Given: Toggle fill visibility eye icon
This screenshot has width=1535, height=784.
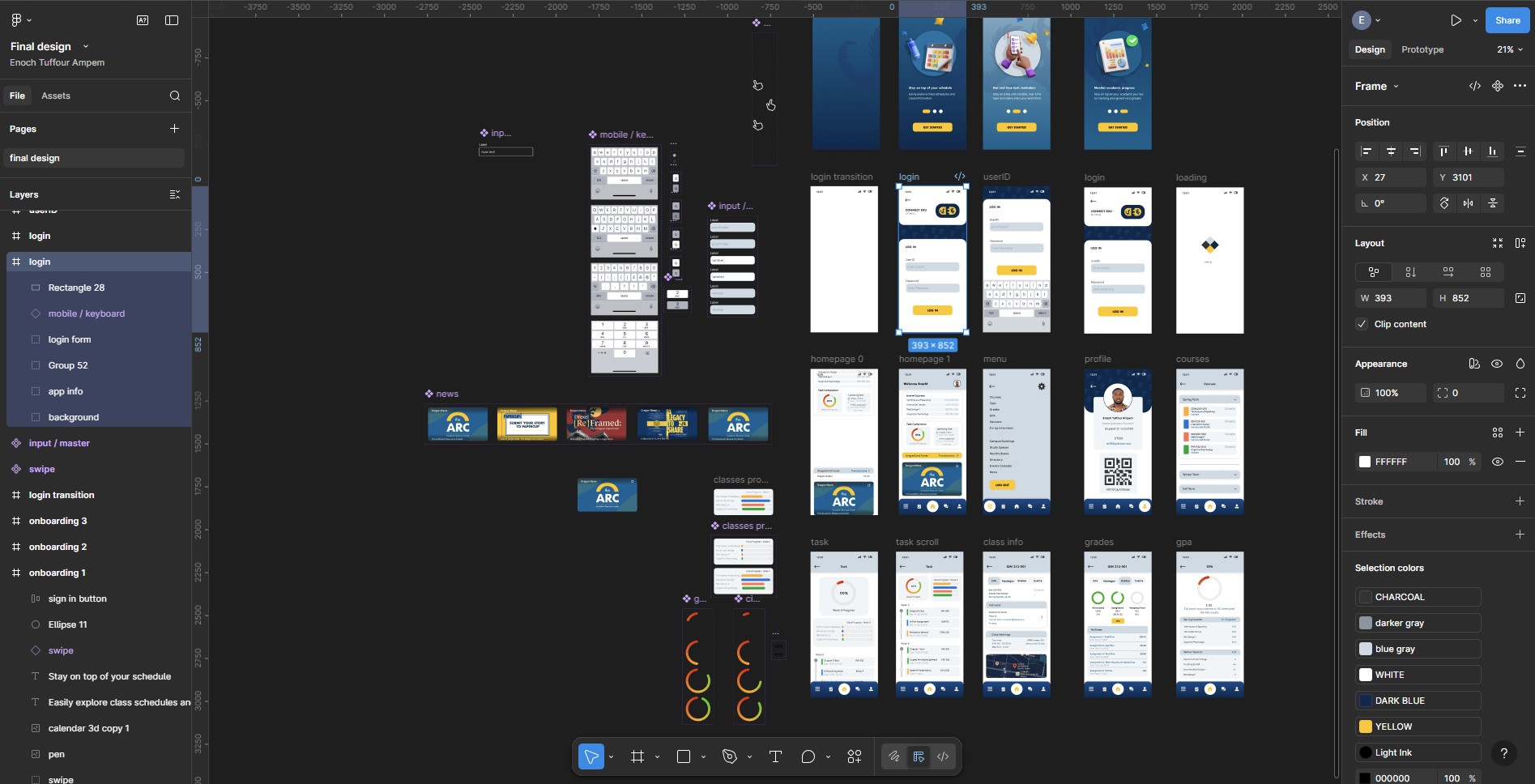Looking at the screenshot, I should click(1497, 462).
